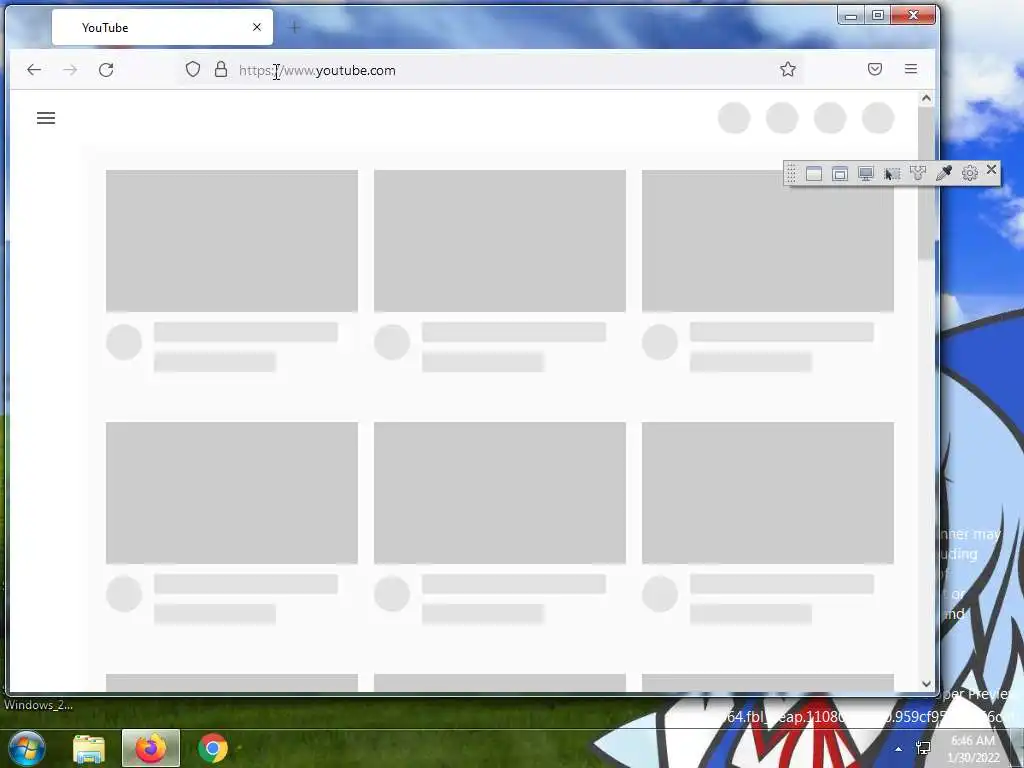The width and height of the screenshot is (1024, 768).
Task: Close the YouTube tab
Action: (x=257, y=27)
